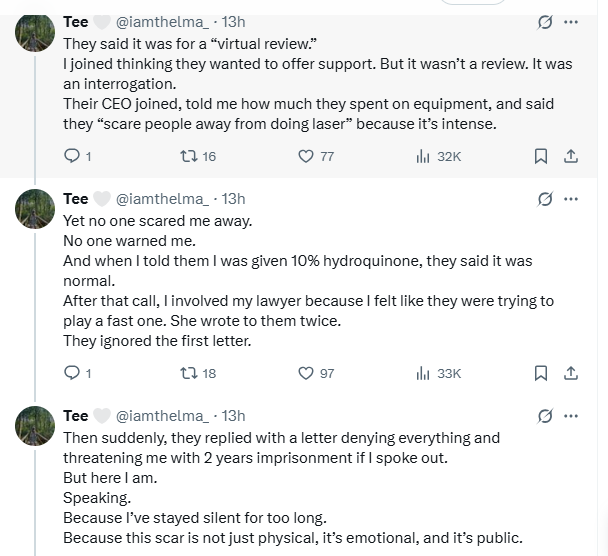This screenshot has width=608, height=556.
Task: Open Grok icon on third tweet
Action: tap(546, 416)
